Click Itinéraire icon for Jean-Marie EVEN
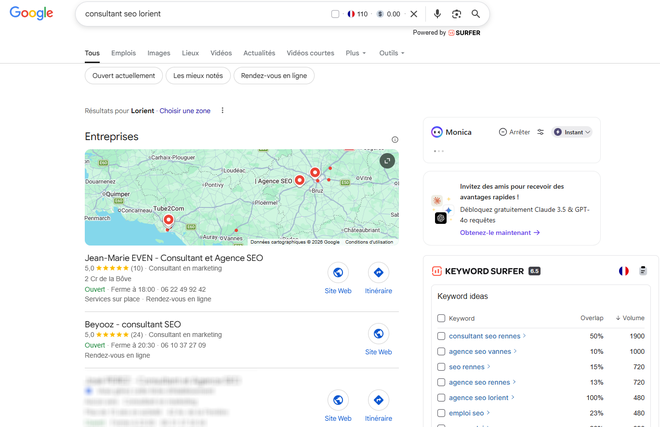660x427 pixels. [x=378, y=273]
